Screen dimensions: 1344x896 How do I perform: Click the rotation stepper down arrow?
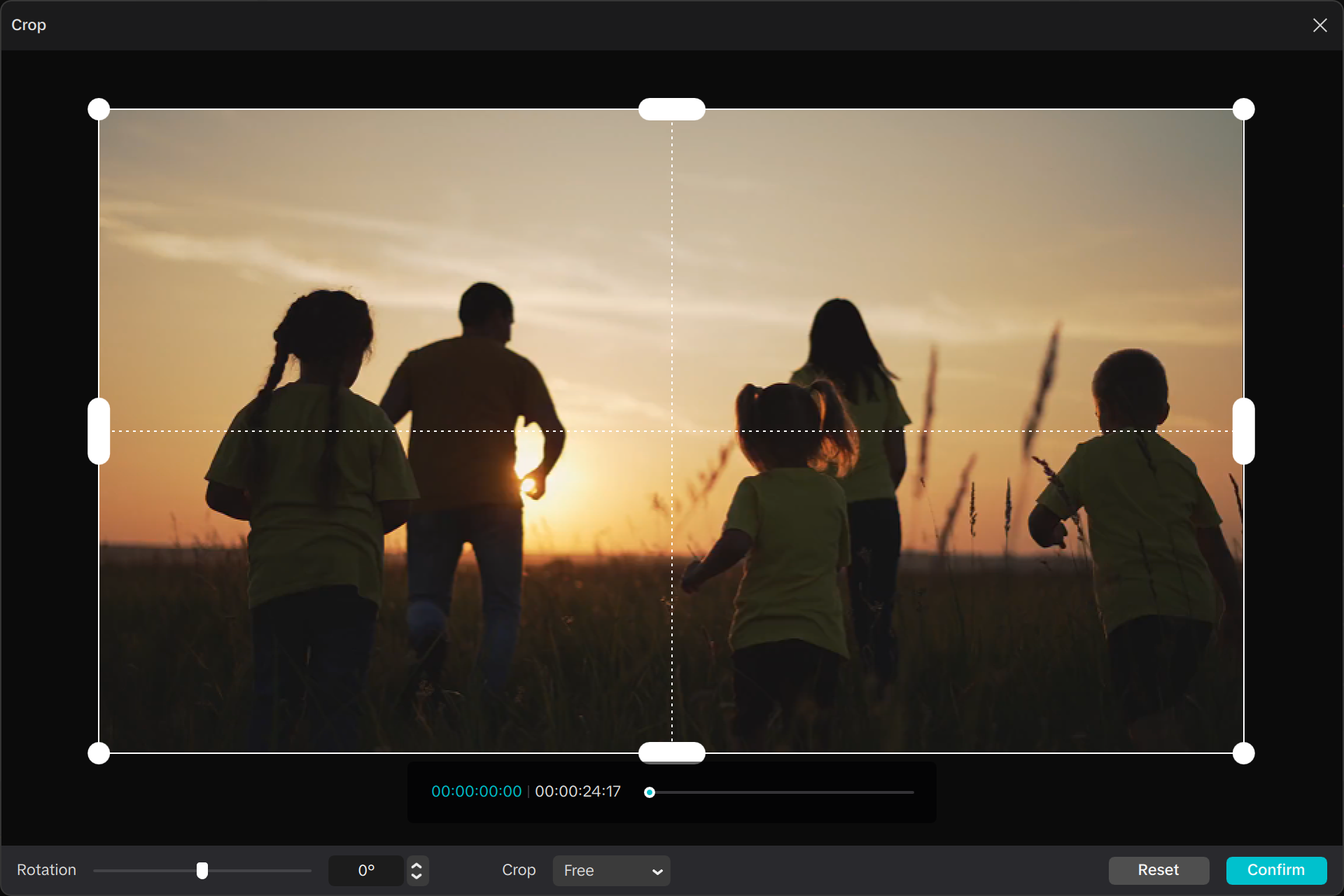[x=415, y=876]
